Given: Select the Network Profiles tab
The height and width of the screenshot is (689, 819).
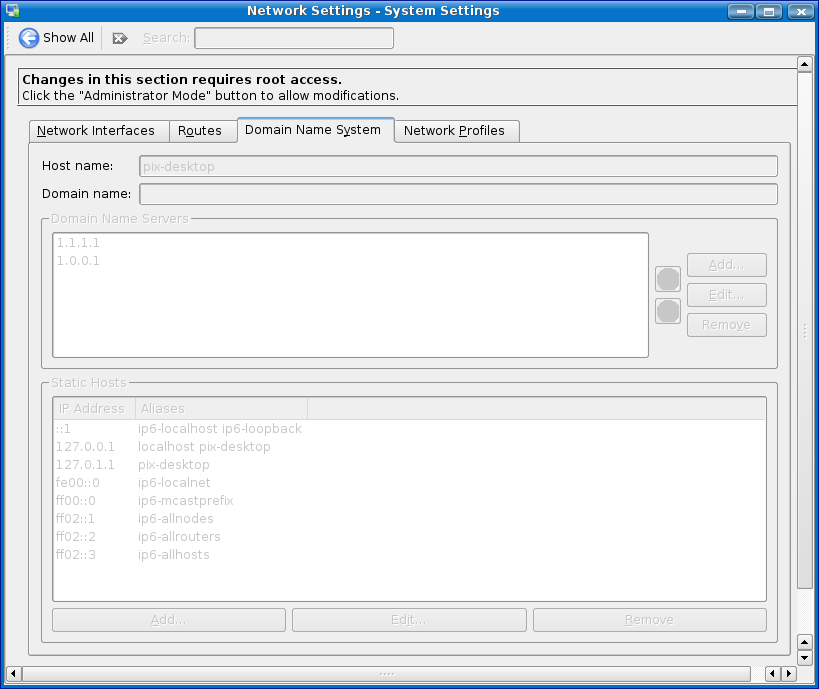Looking at the screenshot, I should point(454,131).
